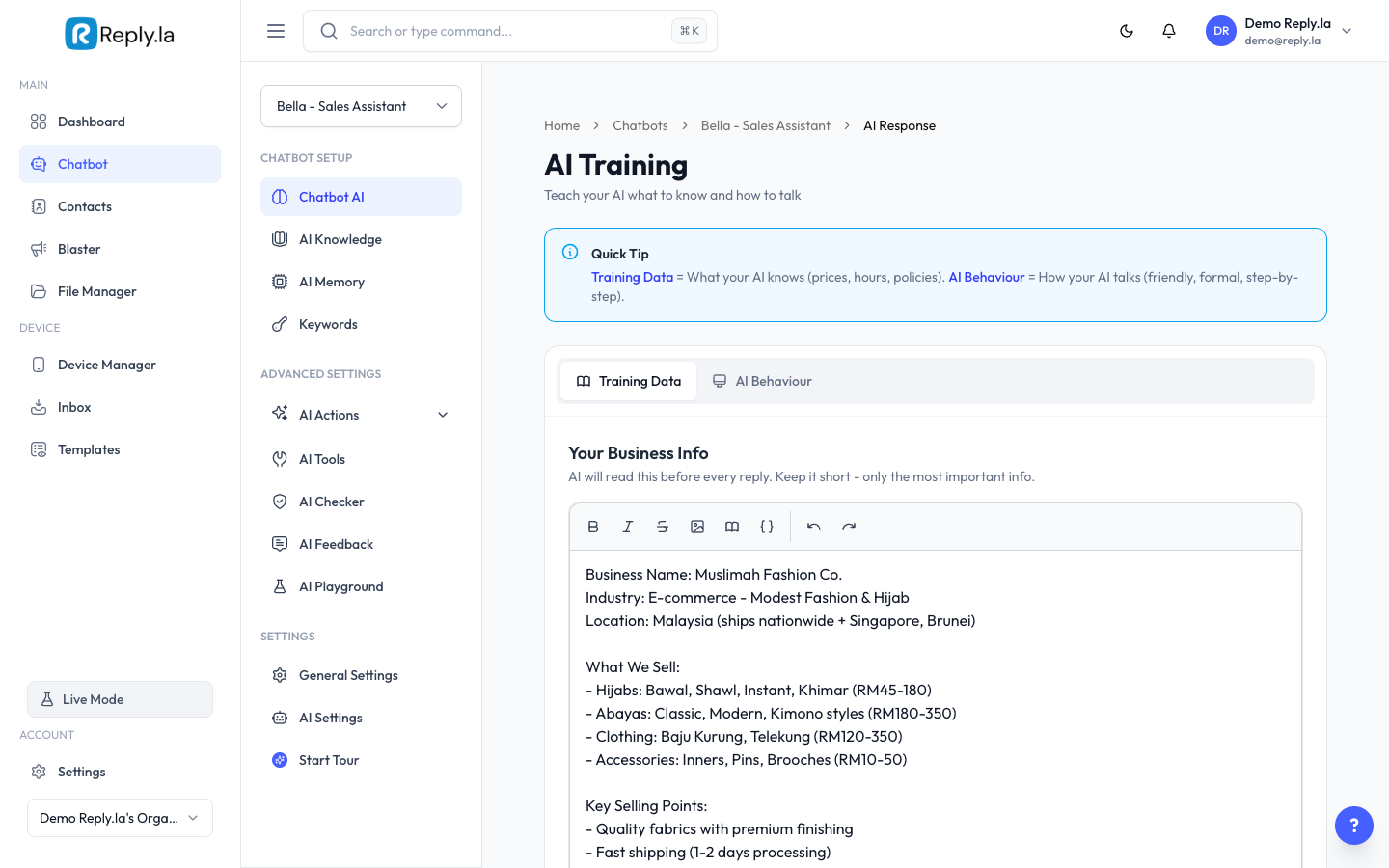Open Templates page

coord(120,449)
